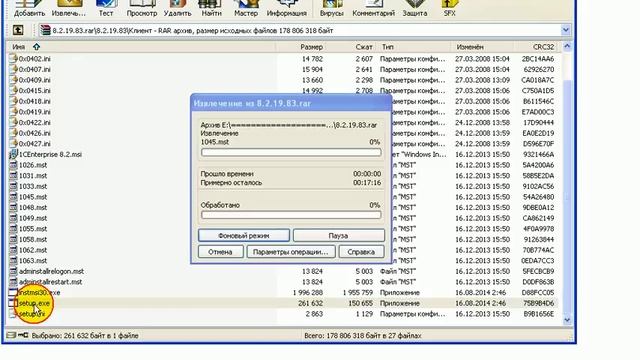Viewport: 640px width, 360px height.
Task: Click the Обработано total progress bar
Action: (x=291, y=215)
